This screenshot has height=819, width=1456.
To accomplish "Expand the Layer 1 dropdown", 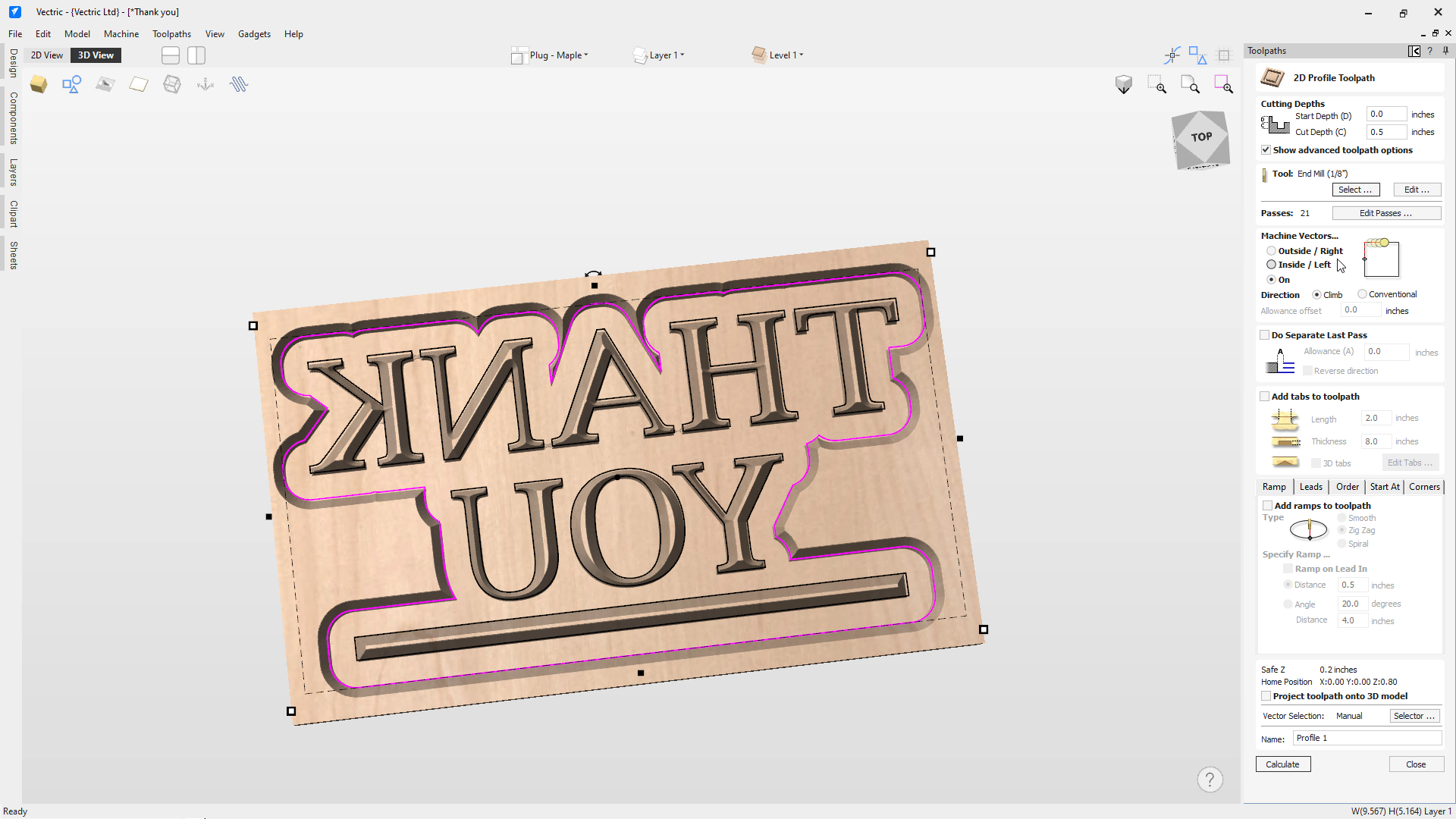I will click(x=667, y=55).
